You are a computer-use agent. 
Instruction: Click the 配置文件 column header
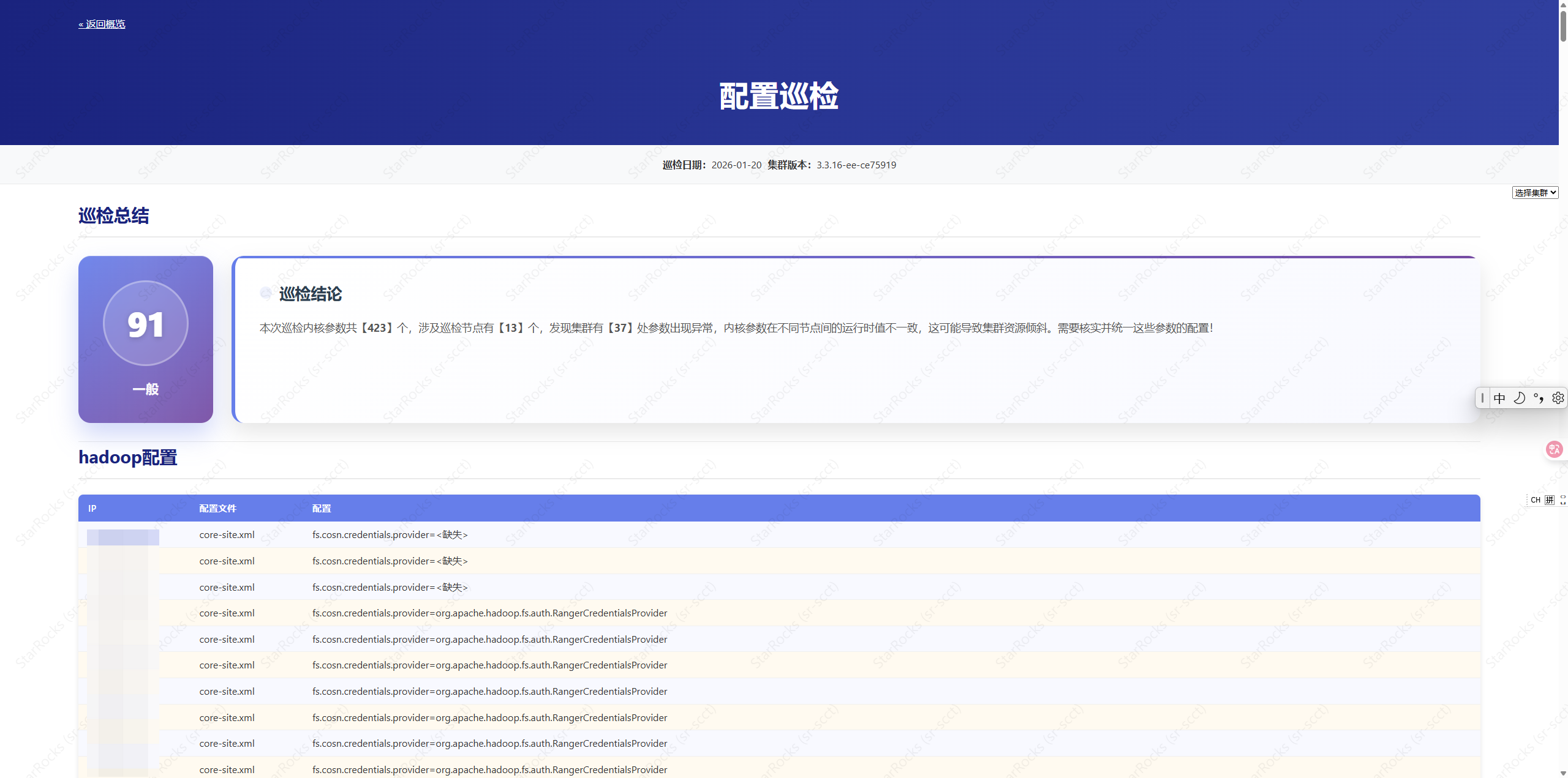point(217,508)
